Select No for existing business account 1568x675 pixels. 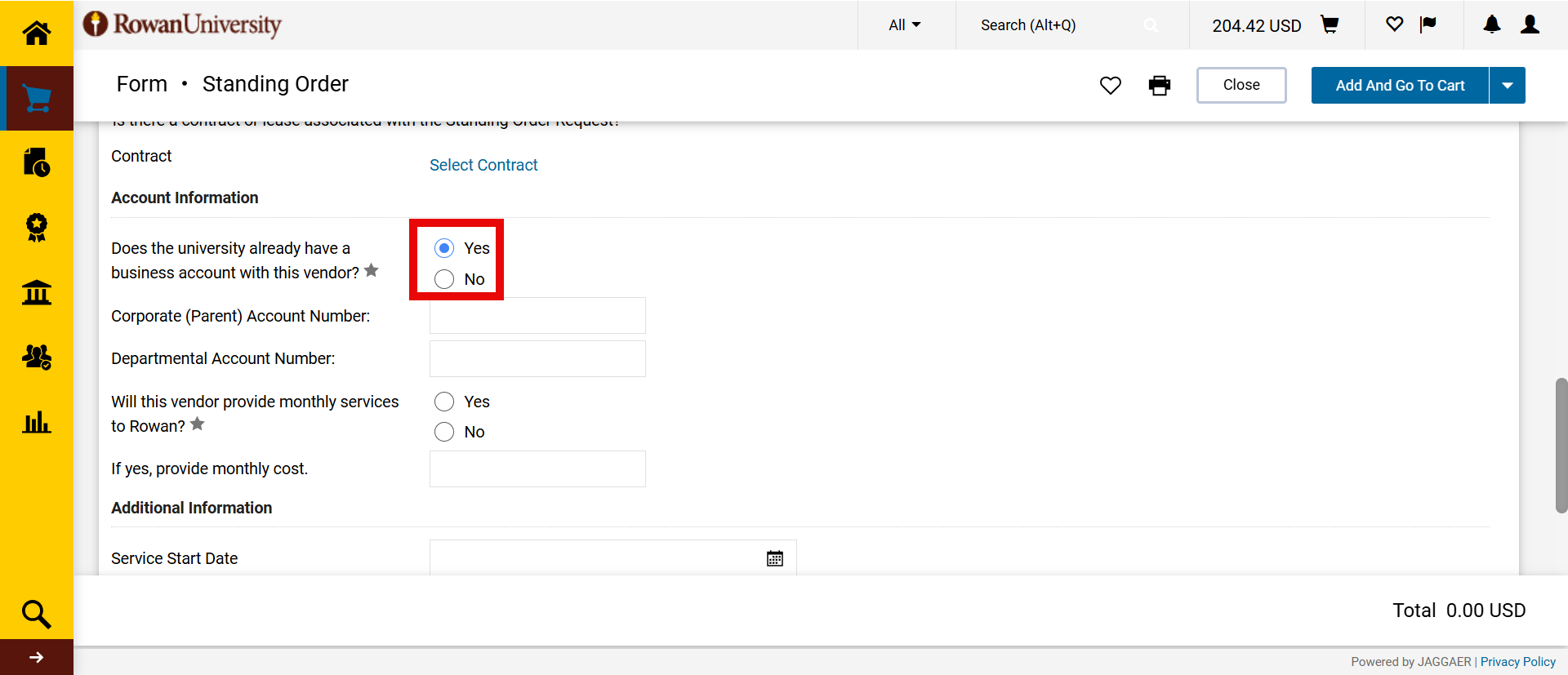click(x=444, y=279)
